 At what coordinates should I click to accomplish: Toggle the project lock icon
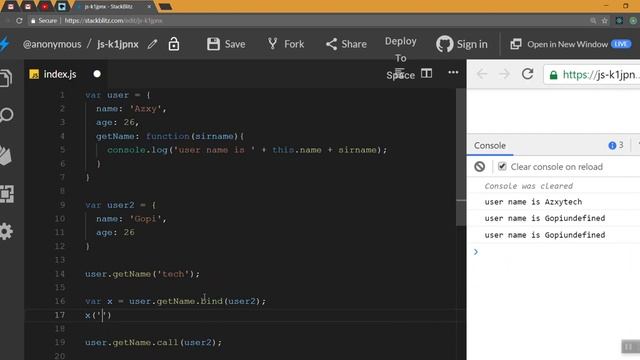[x=174, y=44]
